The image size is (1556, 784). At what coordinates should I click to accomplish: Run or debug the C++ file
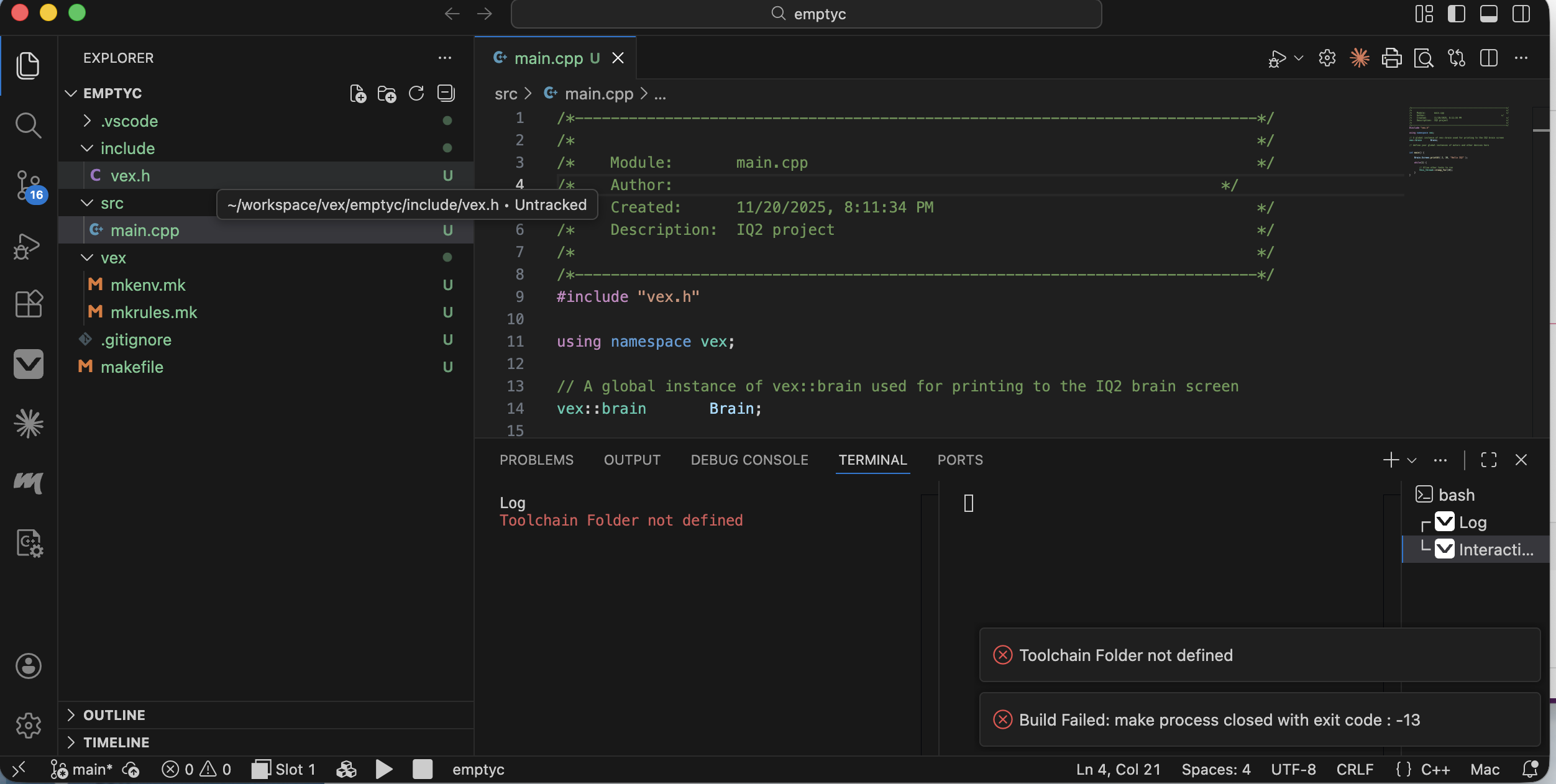pyautogui.click(x=1277, y=58)
